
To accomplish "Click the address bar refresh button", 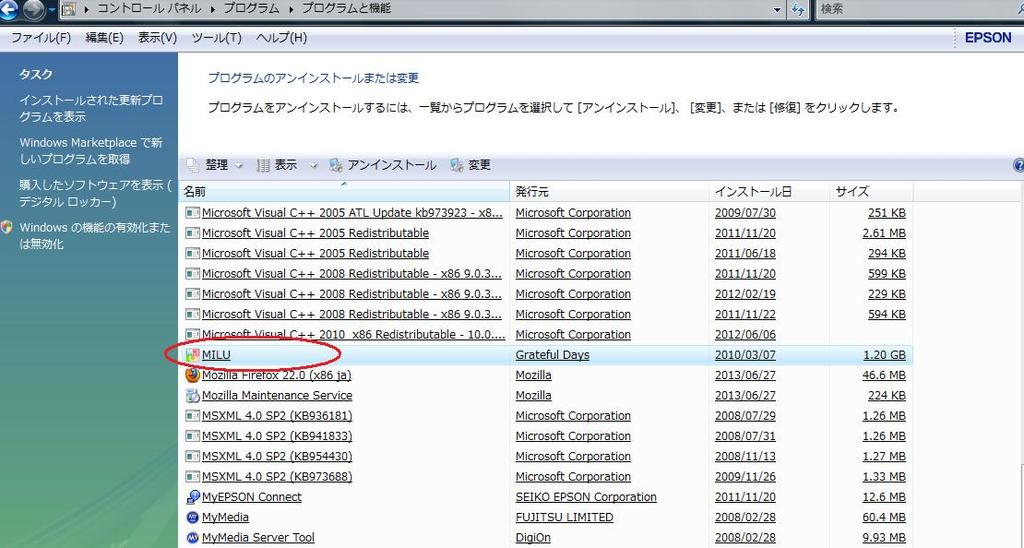I will (x=798, y=9).
